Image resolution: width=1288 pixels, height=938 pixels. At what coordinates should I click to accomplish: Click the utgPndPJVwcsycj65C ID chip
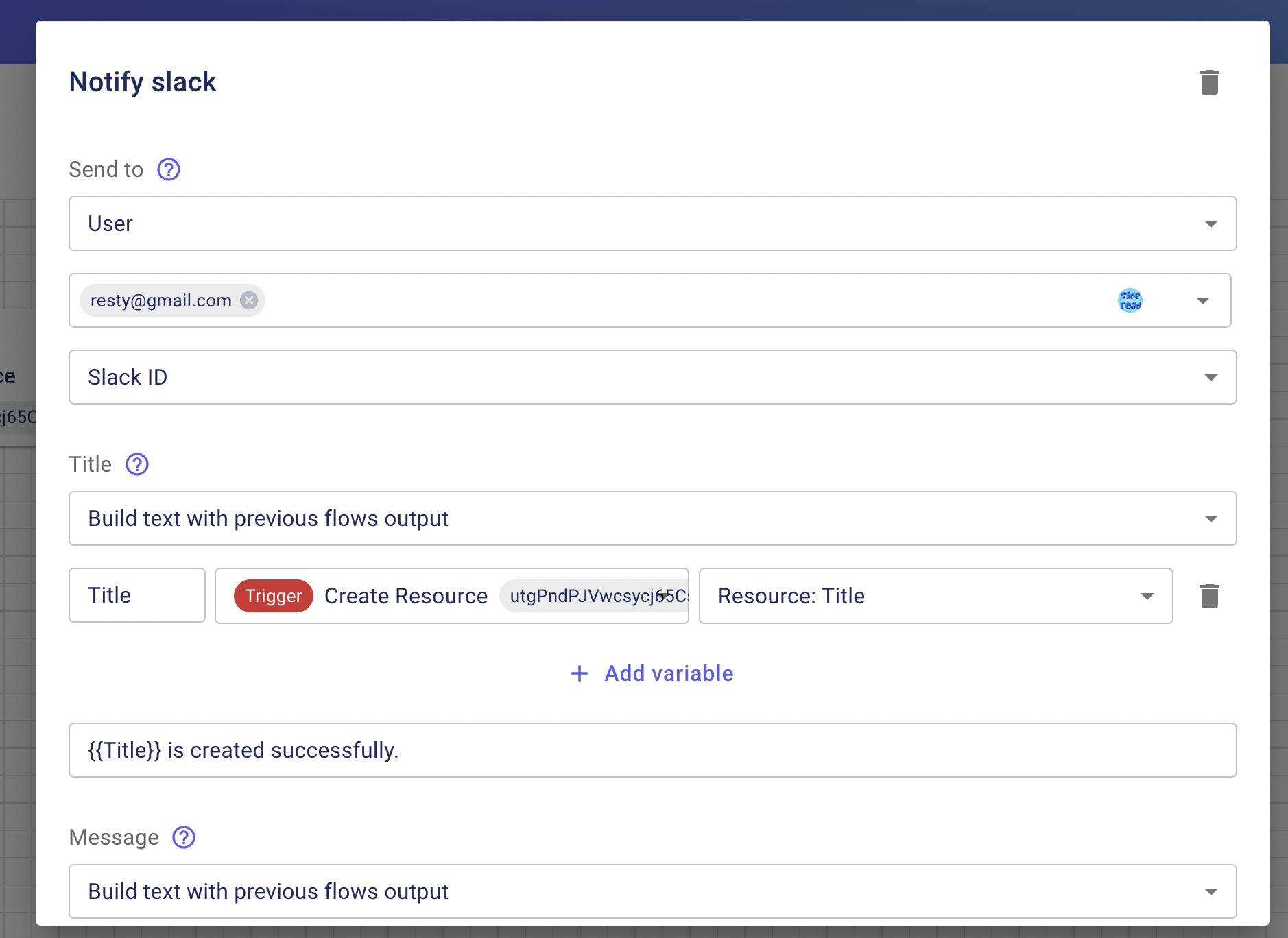click(595, 596)
